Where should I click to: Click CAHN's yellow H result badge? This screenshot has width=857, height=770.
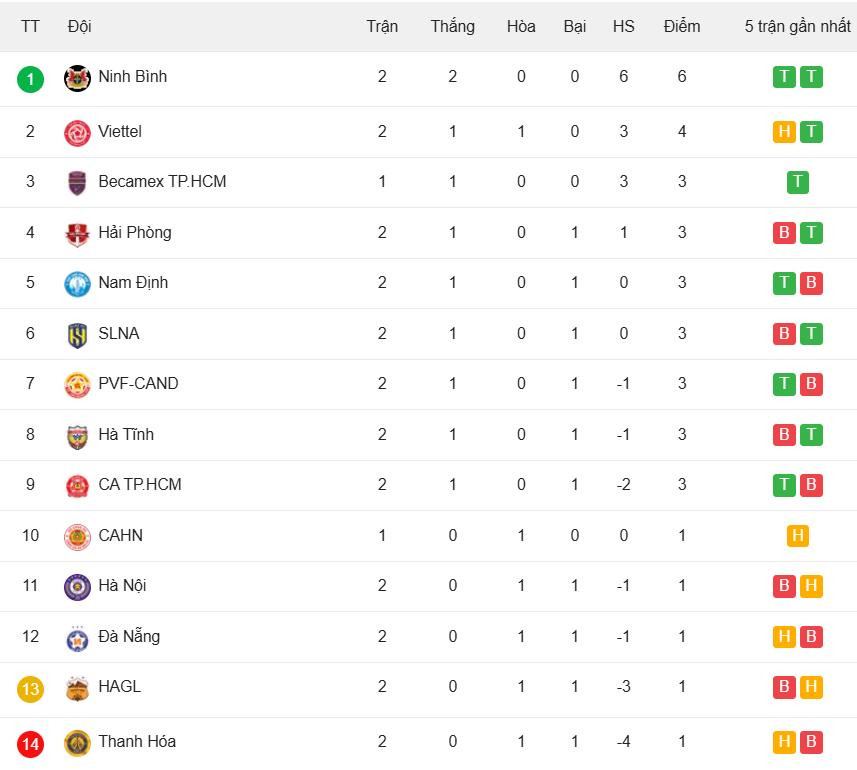tap(798, 536)
